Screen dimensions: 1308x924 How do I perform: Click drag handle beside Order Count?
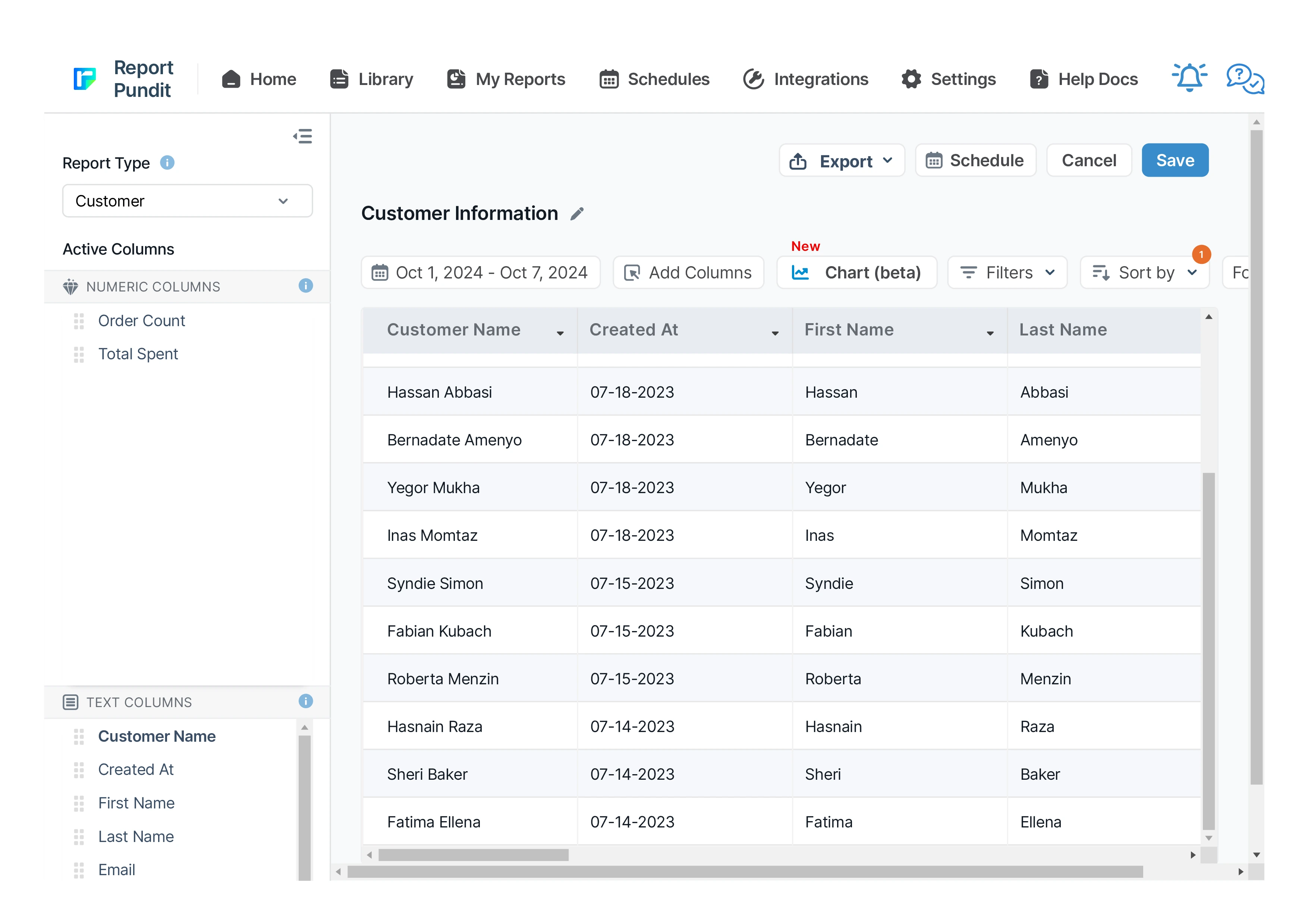(x=79, y=321)
